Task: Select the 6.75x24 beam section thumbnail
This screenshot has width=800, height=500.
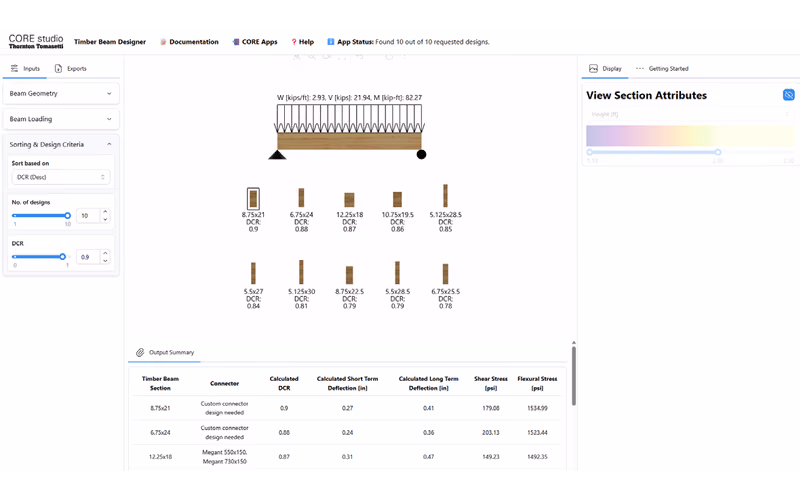Action: 301,197
